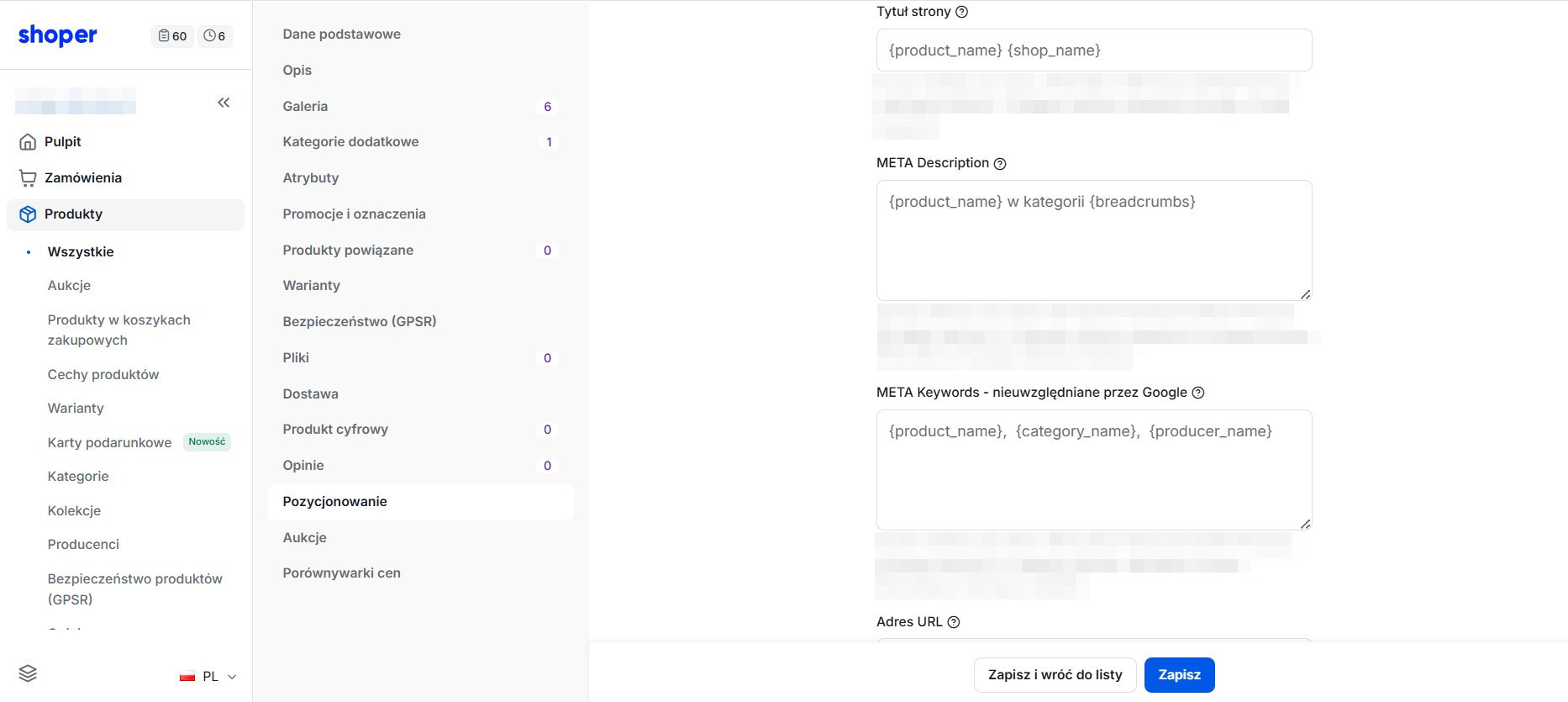Click the Shoper logo
This screenshot has height=702, width=1568.
click(x=58, y=35)
